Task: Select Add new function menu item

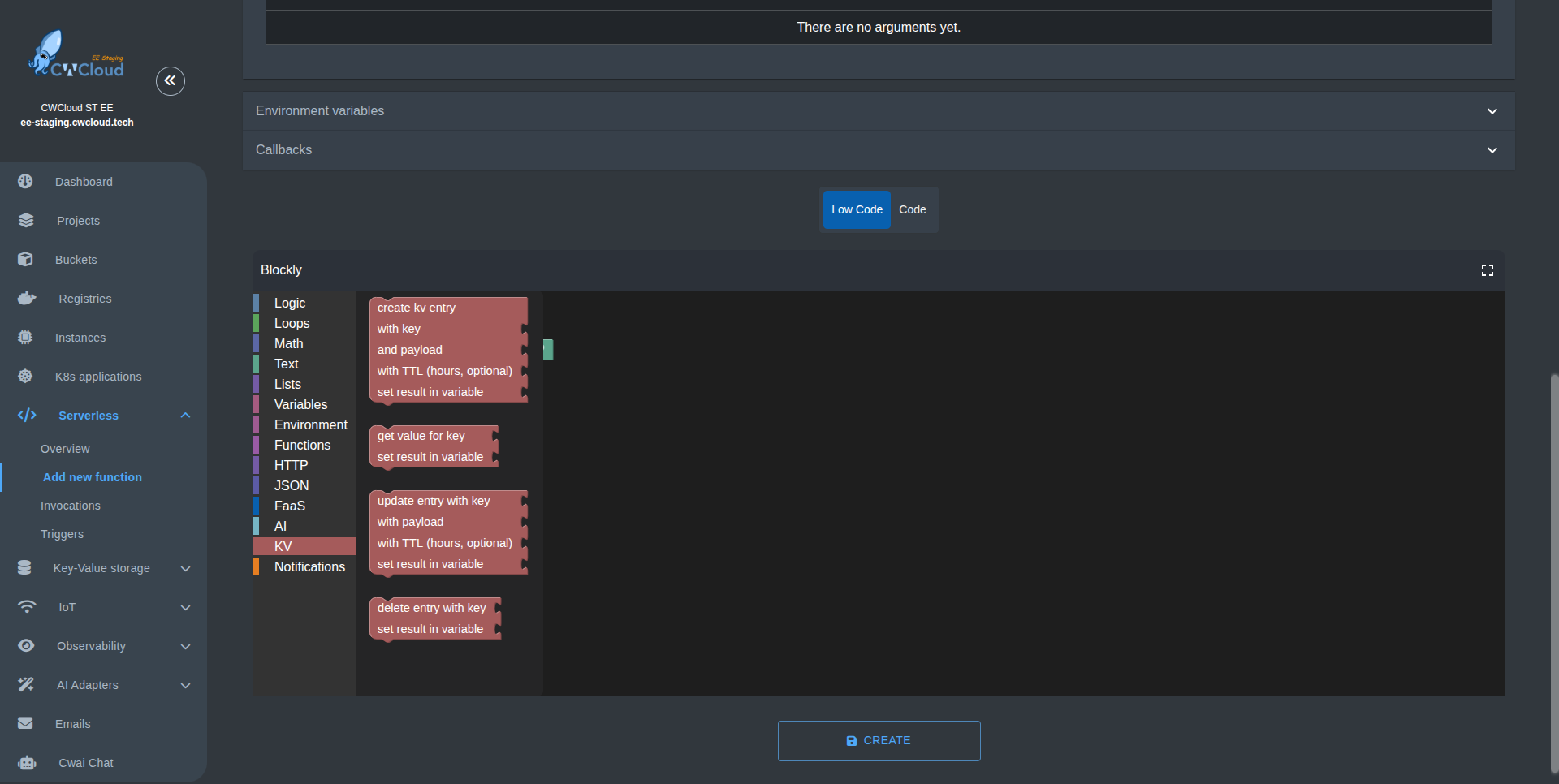Action: tap(93, 477)
